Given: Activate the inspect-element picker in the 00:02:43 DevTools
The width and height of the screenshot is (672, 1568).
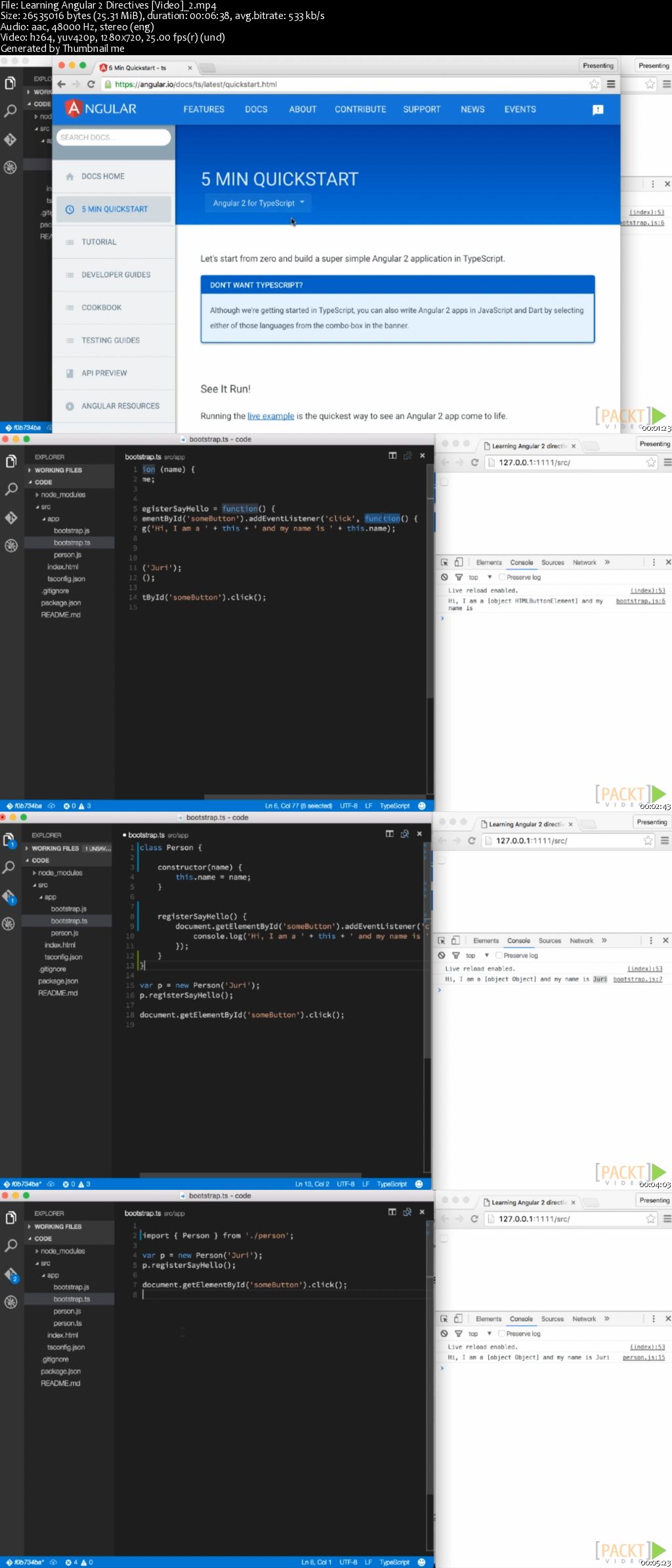Looking at the screenshot, I should click(444, 563).
